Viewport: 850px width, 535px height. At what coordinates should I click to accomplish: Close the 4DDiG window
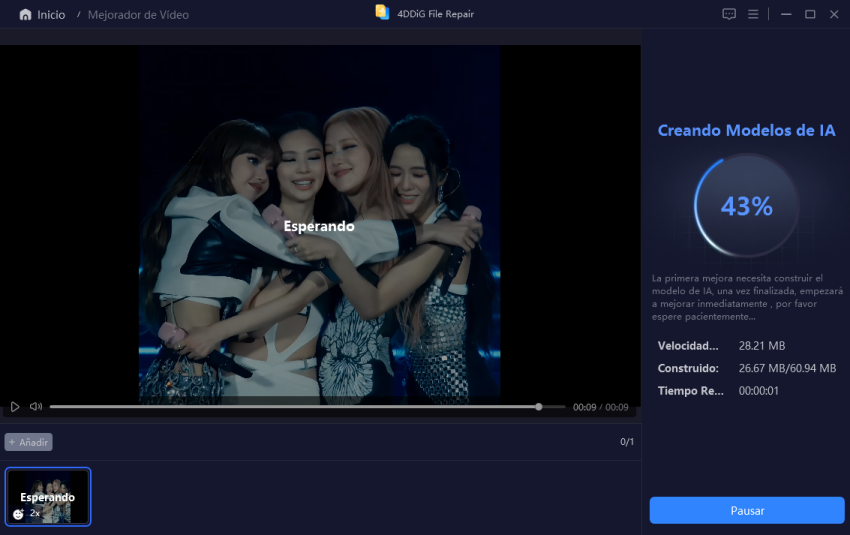[x=834, y=14]
